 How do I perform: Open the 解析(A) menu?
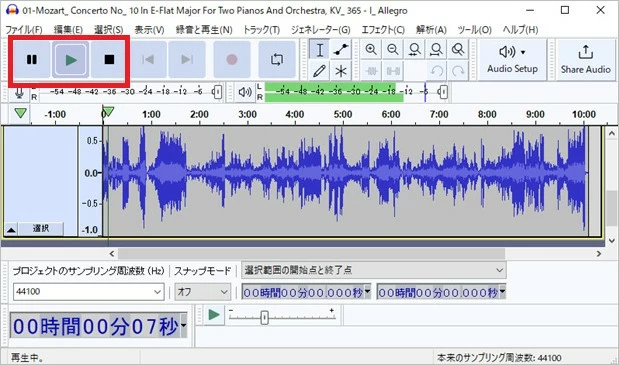pyautogui.click(x=431, y=30)
